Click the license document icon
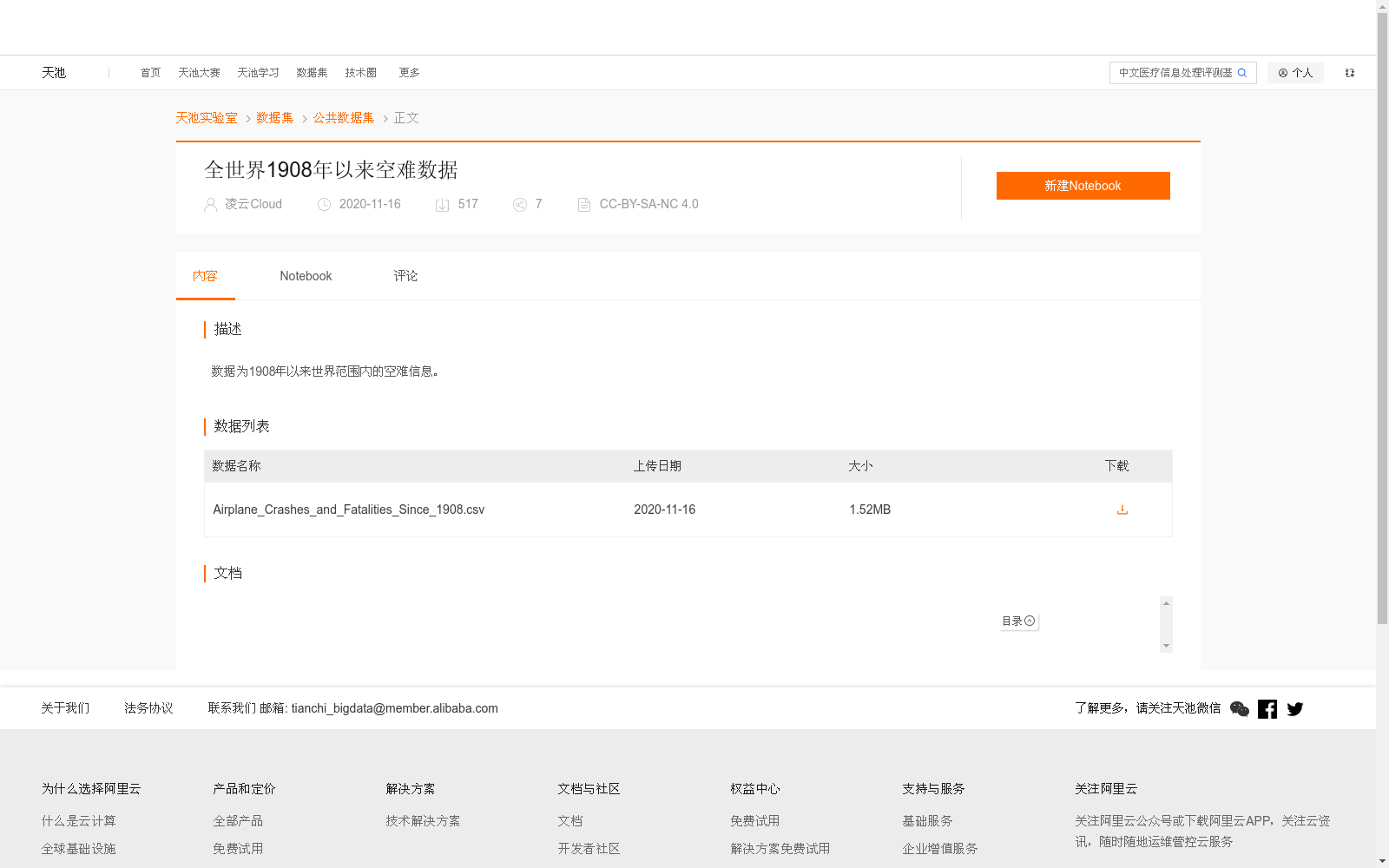1389x868 pixels. [584, 205]
